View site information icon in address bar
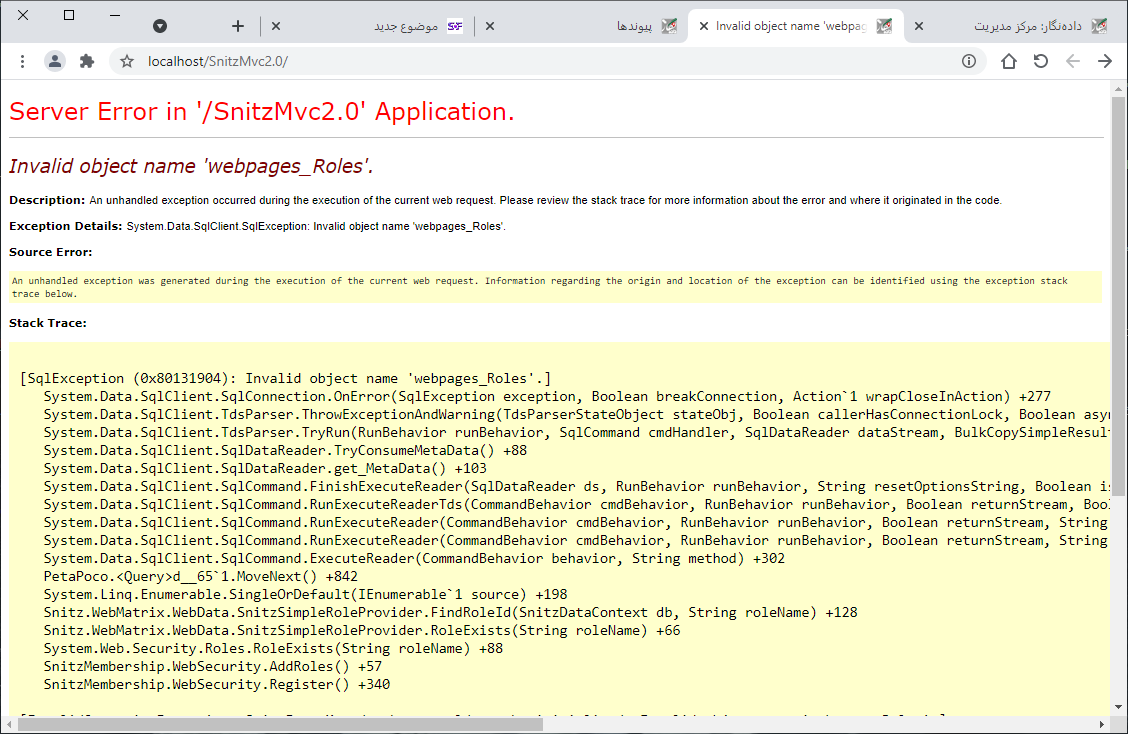Image resolution: width=1128 pixels, height=734 pixels. (968, 61)
